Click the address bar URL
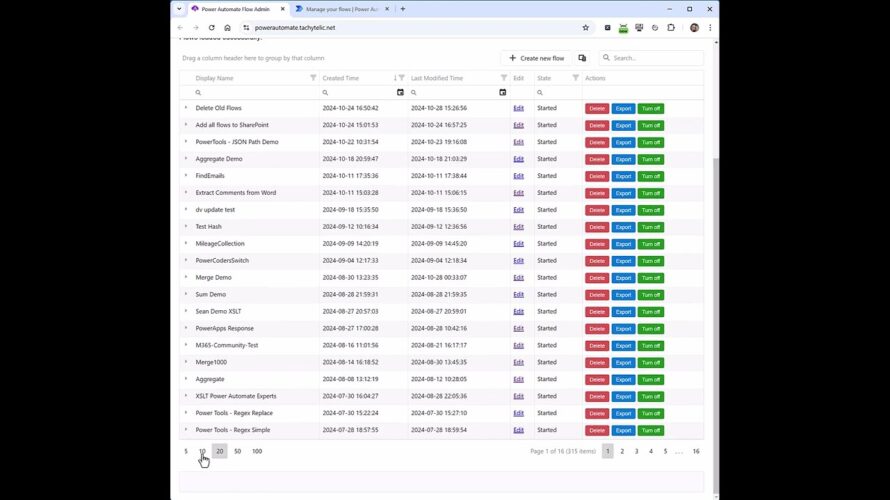Screen dimensions: 890x500 295,27
